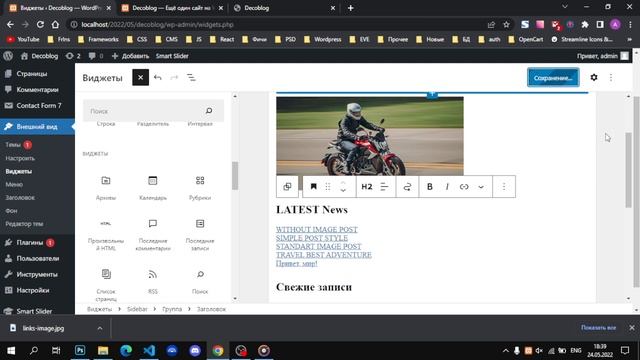This screenshot has width=640, height=360.
Task: Open Smart Slider in admin bar
Action: 172,56
